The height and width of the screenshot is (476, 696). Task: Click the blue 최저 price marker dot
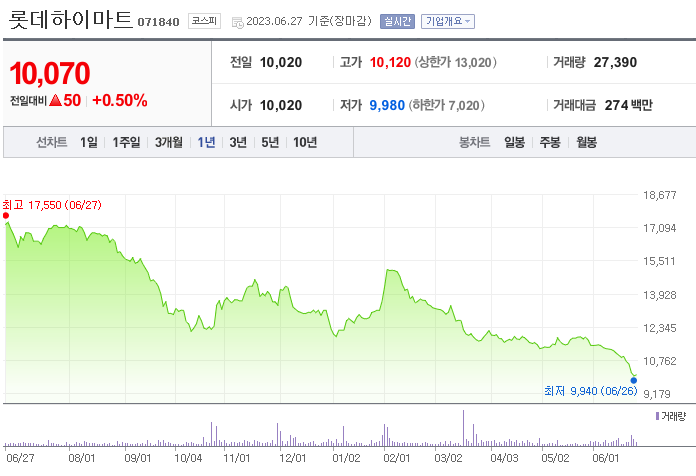(x=634, y=381)
